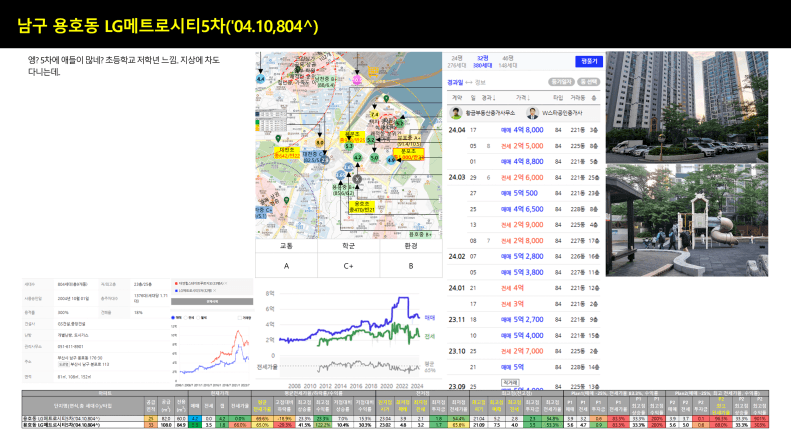The height and width of the screenshot is (445, 791).
Task: Open the 전세 2억 5,000 transaction row
Action: pyautogui.click(x=523, y=146)
